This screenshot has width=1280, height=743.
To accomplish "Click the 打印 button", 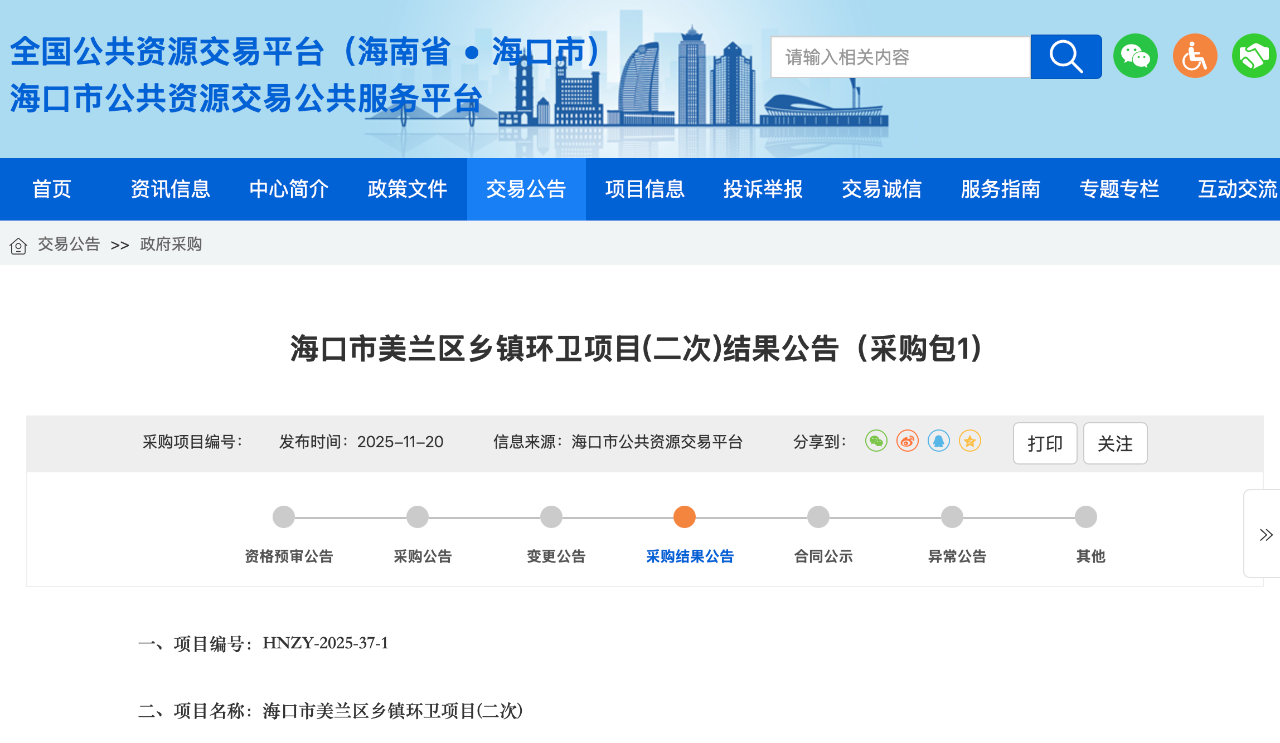I will pos(1045,443).
